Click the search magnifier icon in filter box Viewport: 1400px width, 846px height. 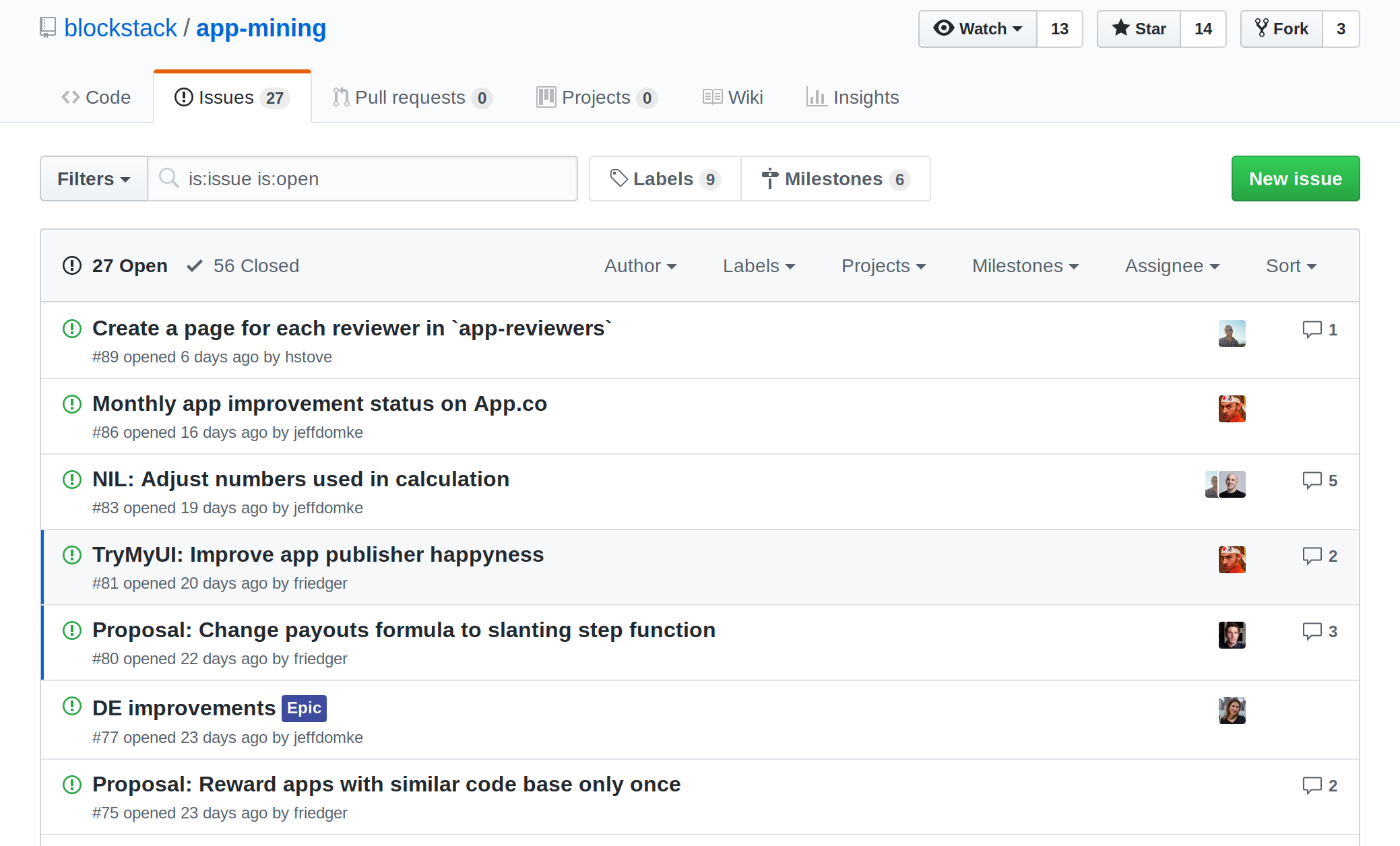[168, 178]
